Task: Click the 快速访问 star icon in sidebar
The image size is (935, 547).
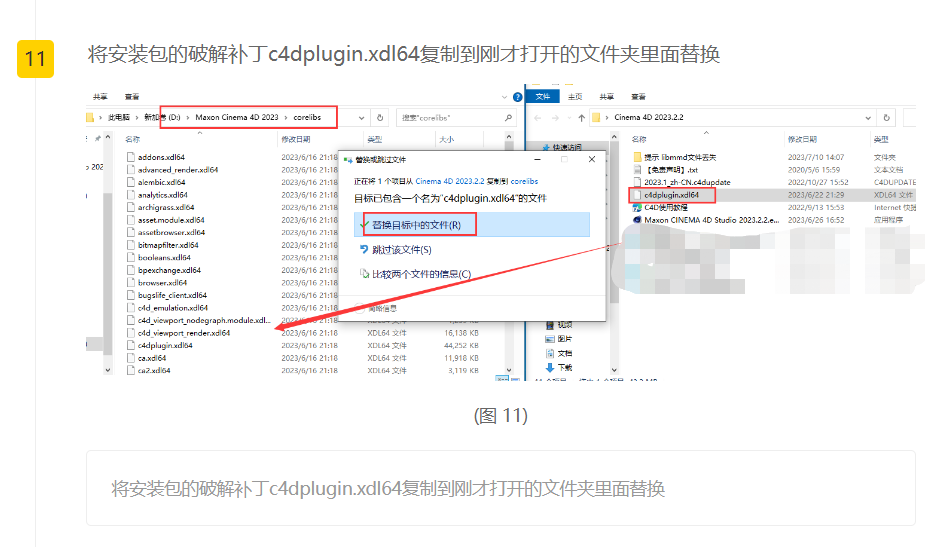Action: coord(546,147)
